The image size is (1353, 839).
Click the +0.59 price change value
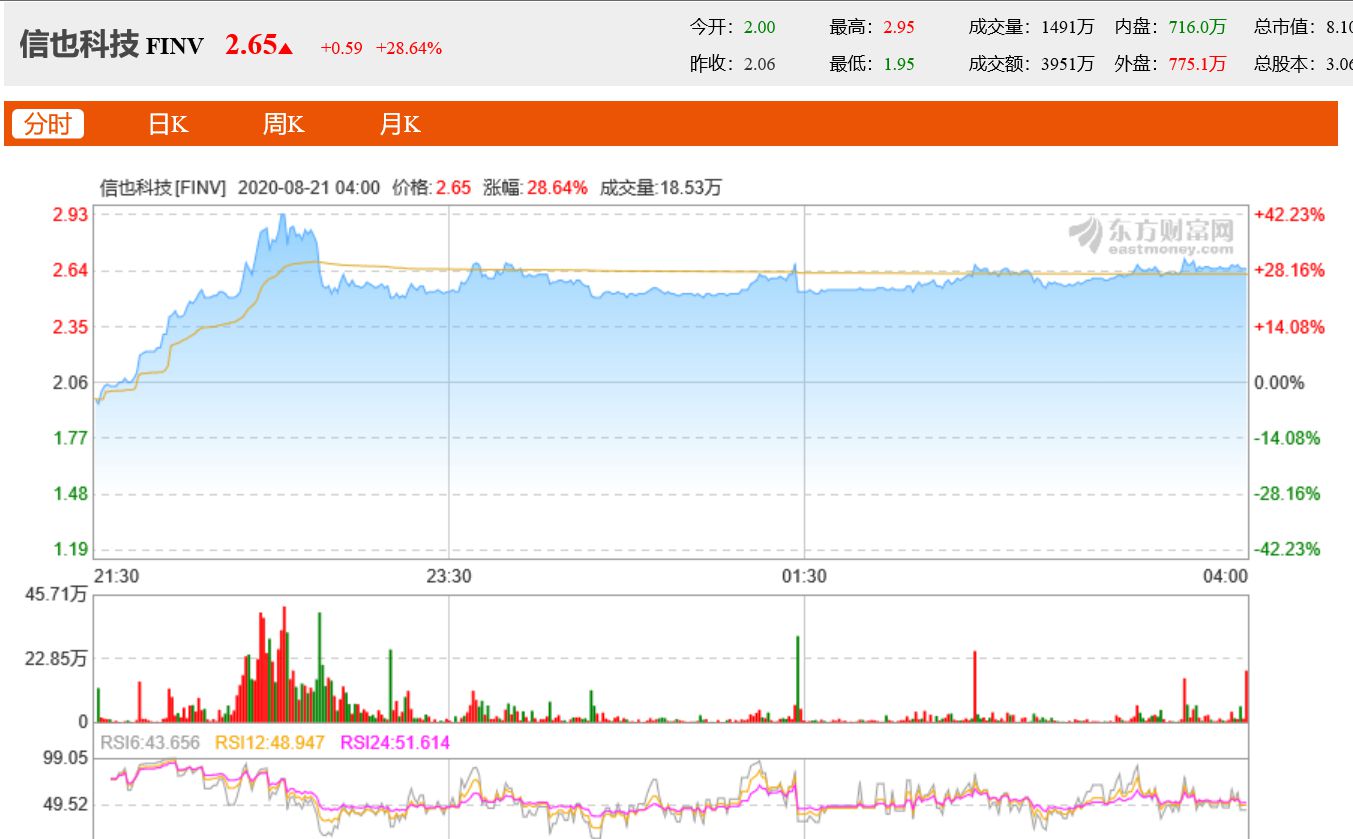point(341,48)
